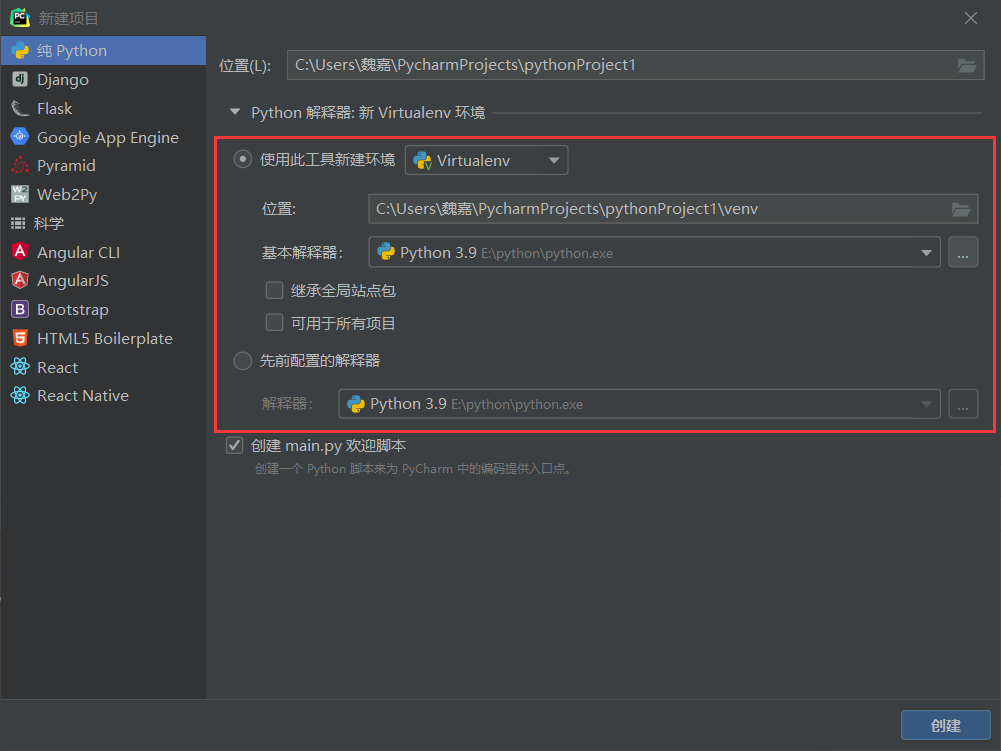Click the main.py script description hint text
1001x751 pixels.
[413, 469]
